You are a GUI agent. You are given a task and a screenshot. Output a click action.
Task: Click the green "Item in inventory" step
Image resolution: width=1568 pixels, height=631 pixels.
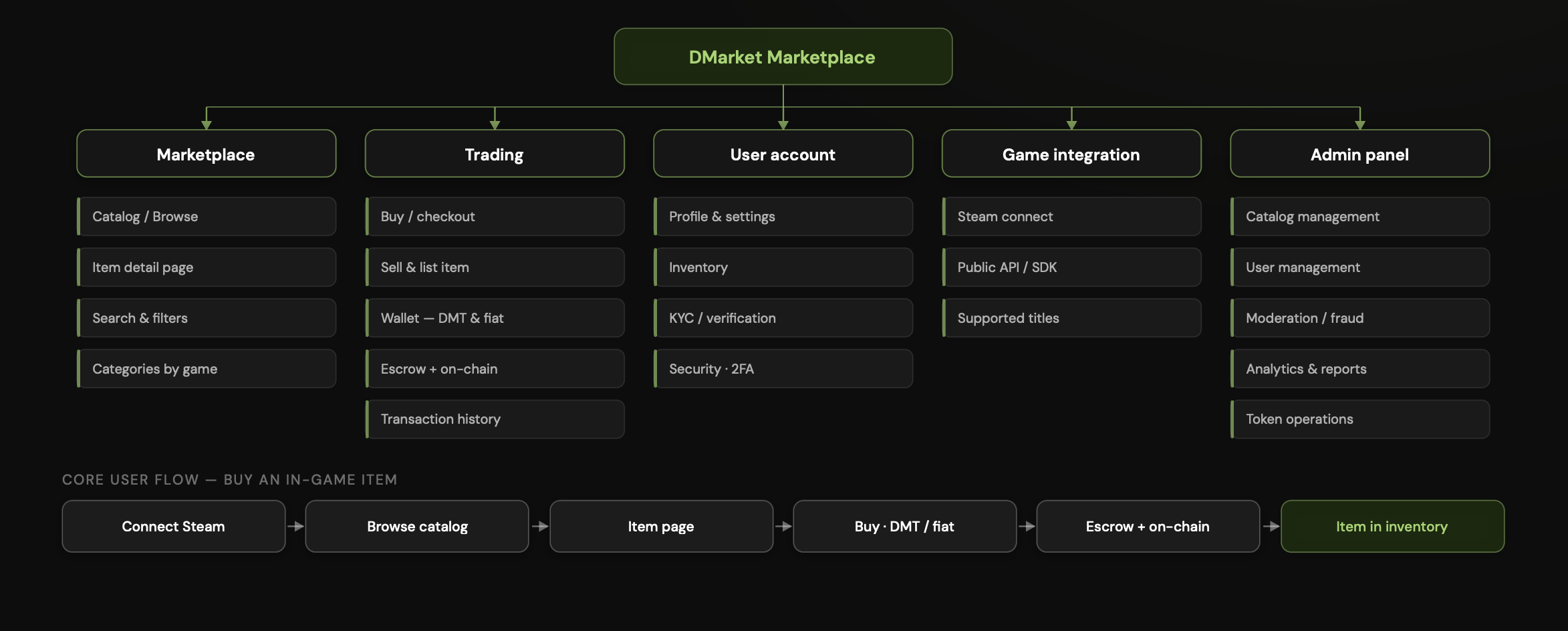[1392, 527]
